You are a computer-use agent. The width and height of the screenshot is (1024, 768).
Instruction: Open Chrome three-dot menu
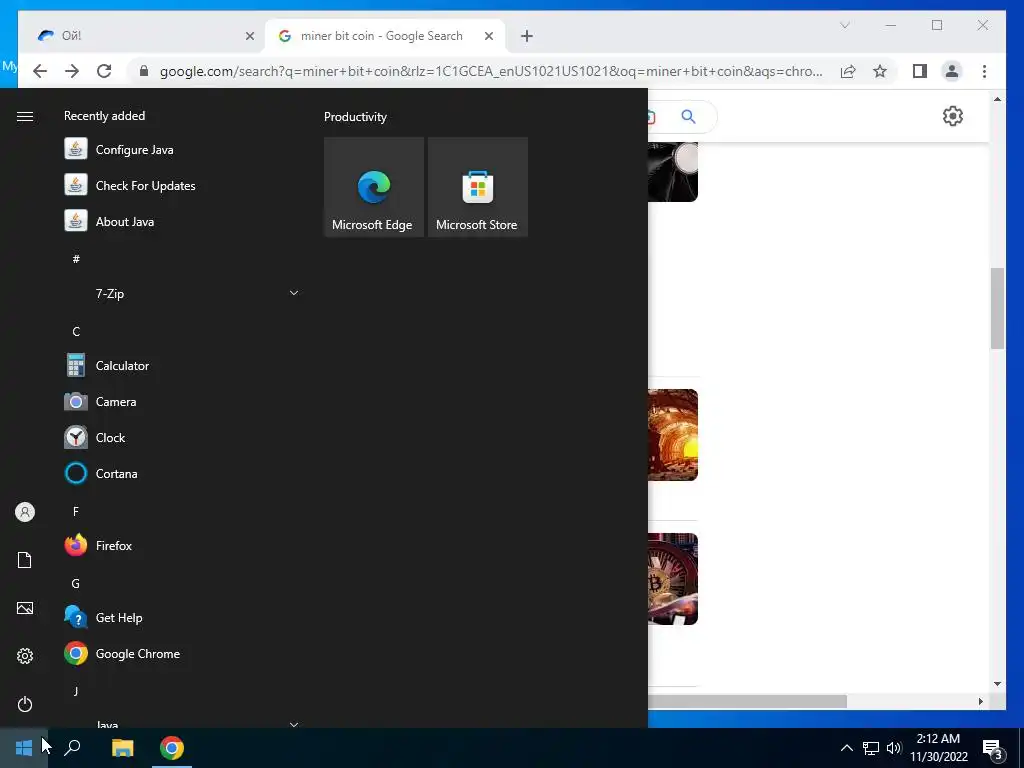click(x=984, y=71)
